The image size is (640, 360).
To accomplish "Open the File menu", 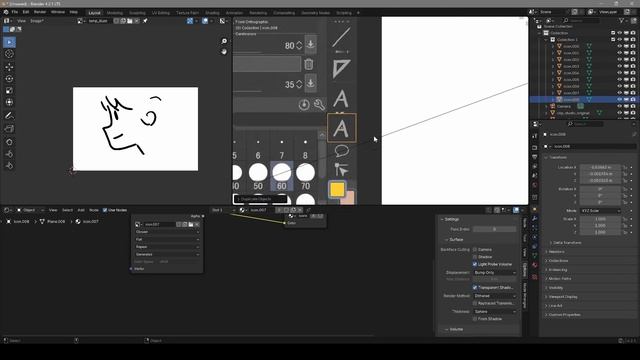I will point(15,12).
